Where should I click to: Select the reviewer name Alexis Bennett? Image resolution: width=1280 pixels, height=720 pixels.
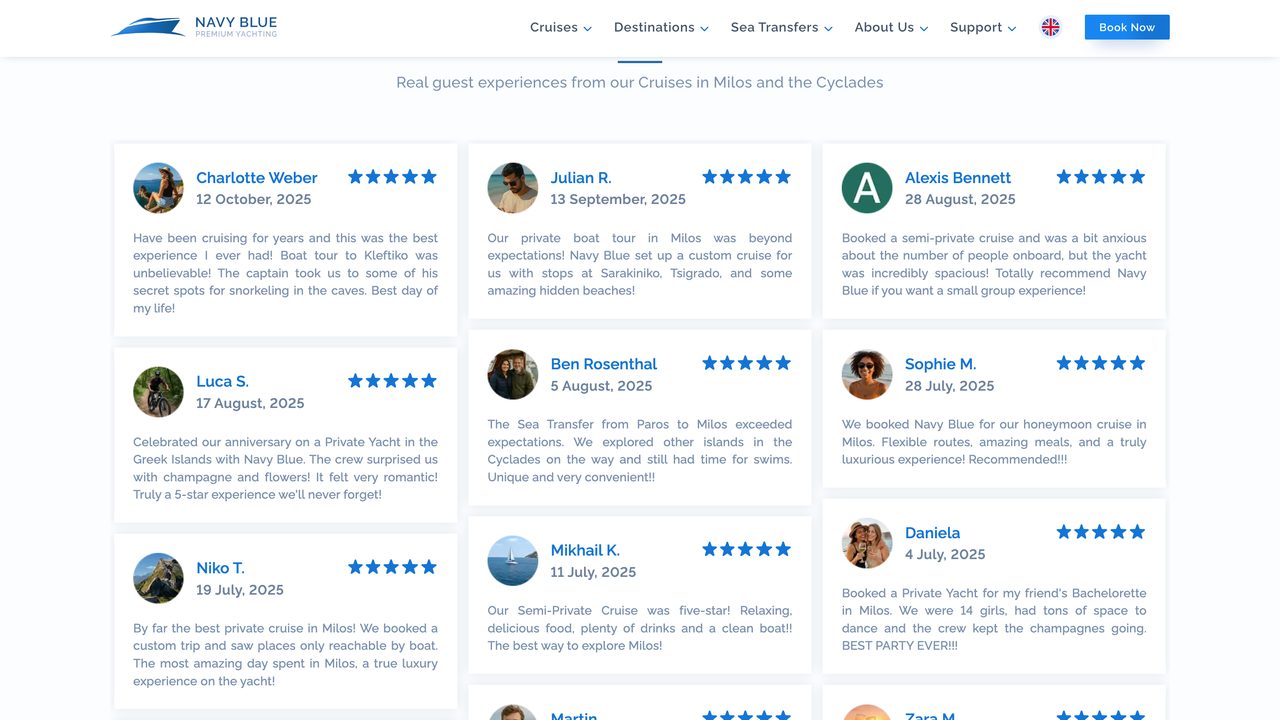tap(958, 178)
